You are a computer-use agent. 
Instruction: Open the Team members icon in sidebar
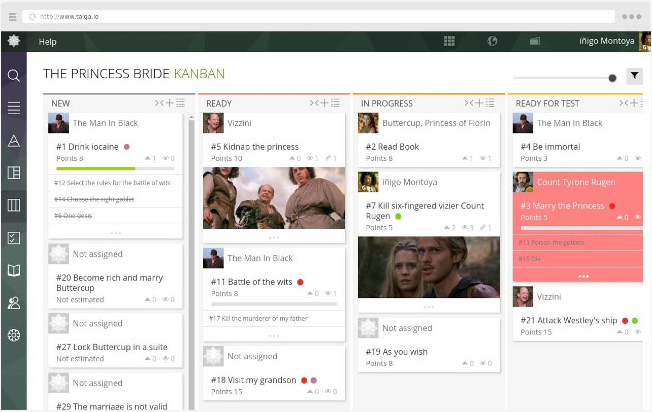pos(13,302)
